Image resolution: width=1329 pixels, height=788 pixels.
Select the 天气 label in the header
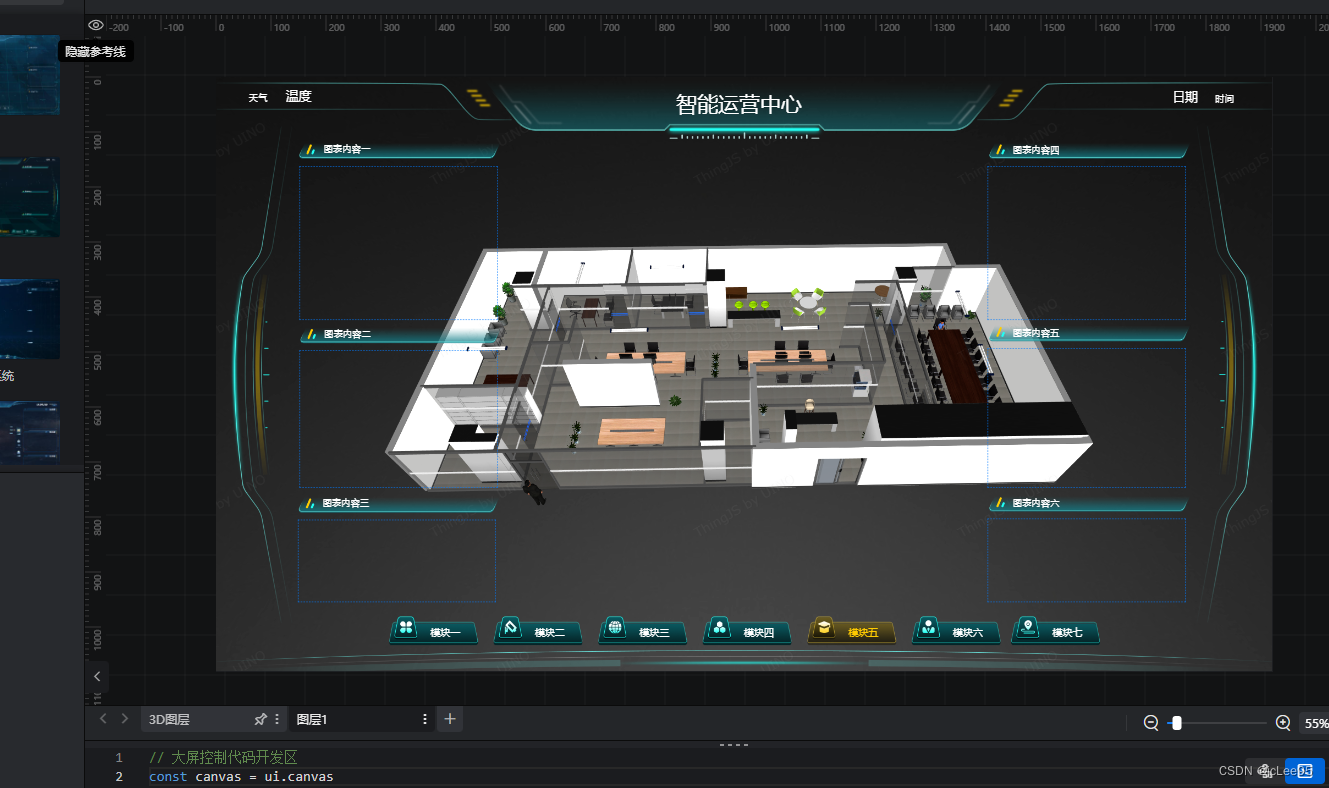click(258, 98)
